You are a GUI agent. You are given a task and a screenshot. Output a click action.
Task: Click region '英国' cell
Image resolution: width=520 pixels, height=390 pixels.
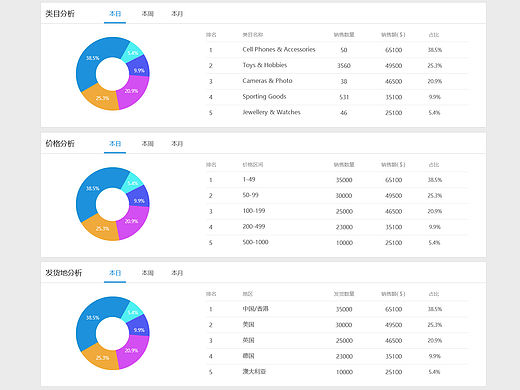[248, 340]
